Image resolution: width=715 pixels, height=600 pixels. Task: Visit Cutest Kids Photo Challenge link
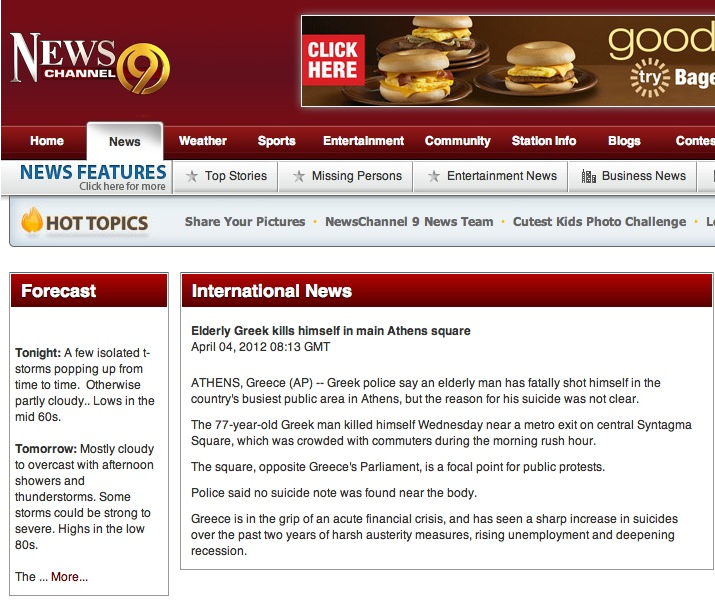tap(599, 222)
